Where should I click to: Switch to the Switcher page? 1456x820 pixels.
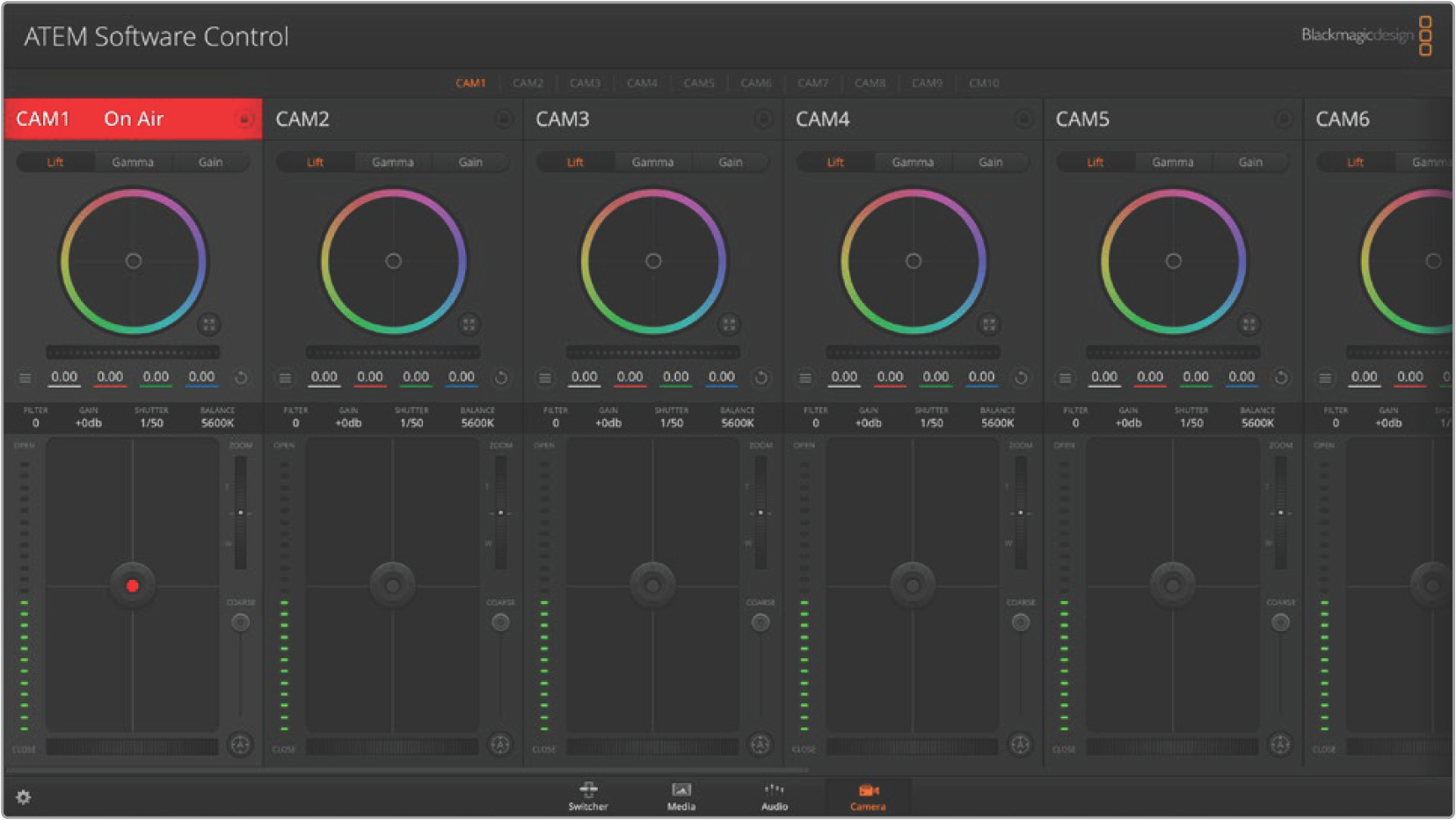[x=588, y=796]
